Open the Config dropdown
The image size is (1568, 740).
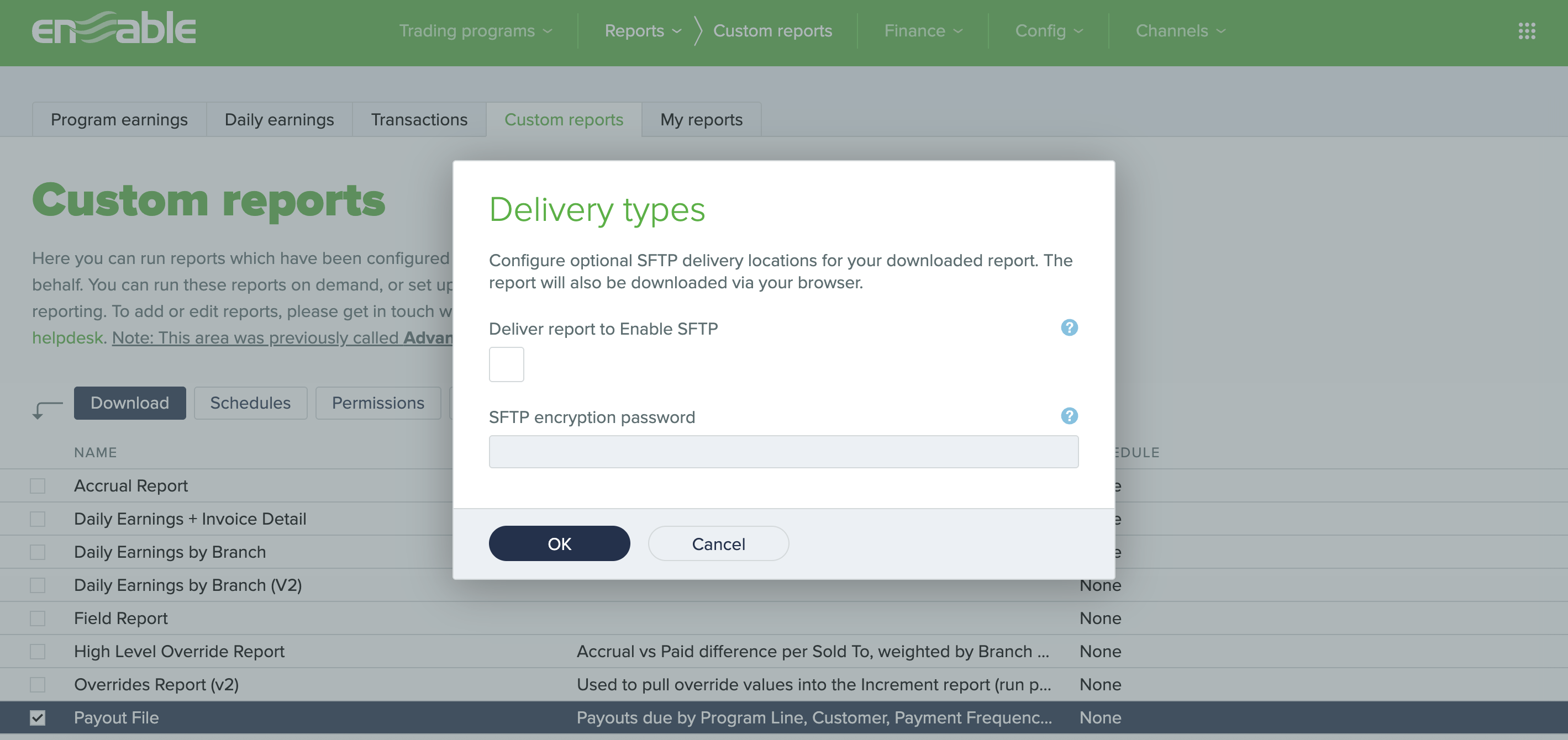point(1049,30)
